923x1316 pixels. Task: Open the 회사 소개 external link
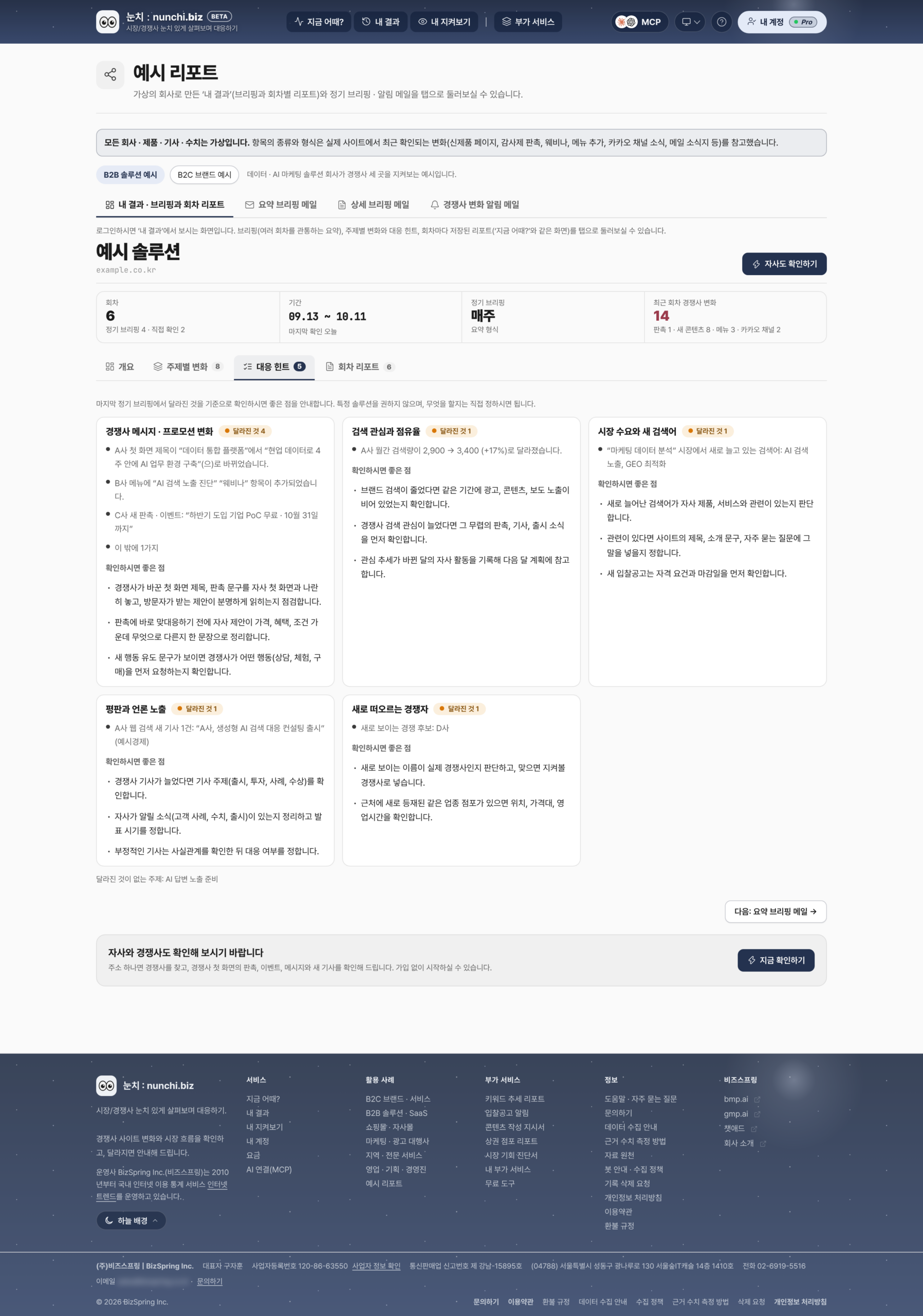(x=745, y=1143)
